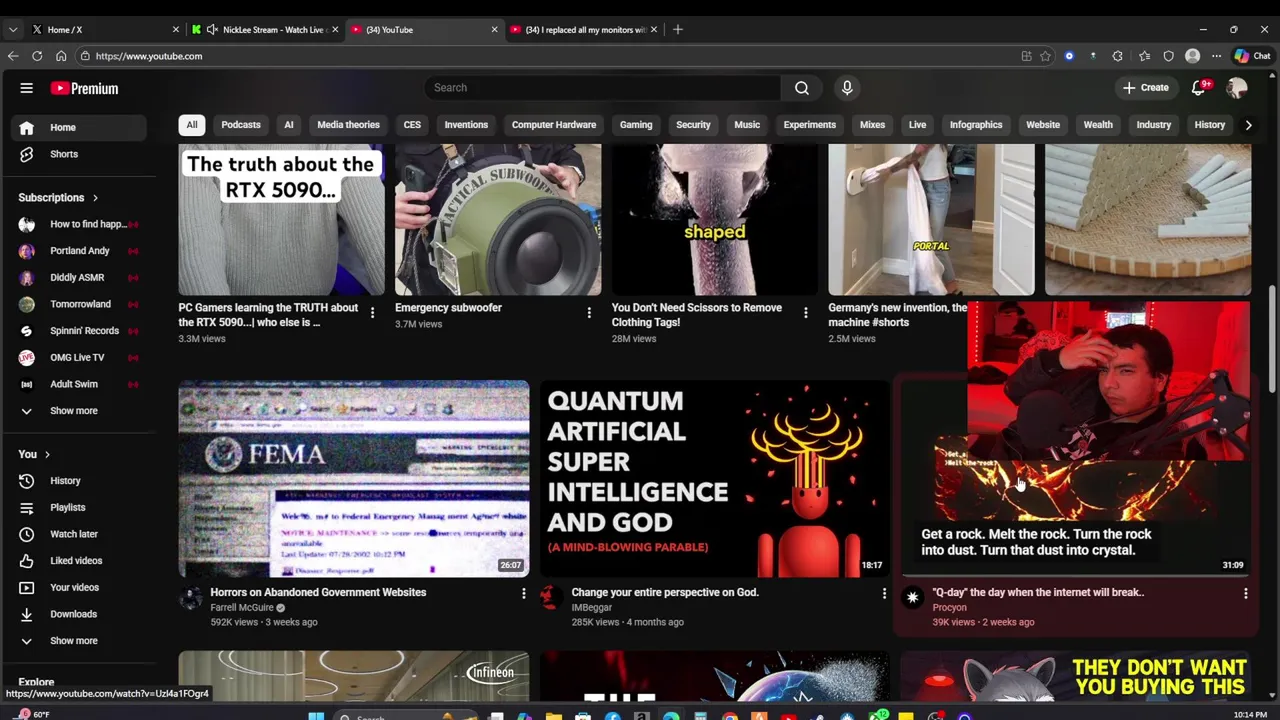Open the browser tab search dropdown
Screen dimensions: 1280x720
[13, 30]
